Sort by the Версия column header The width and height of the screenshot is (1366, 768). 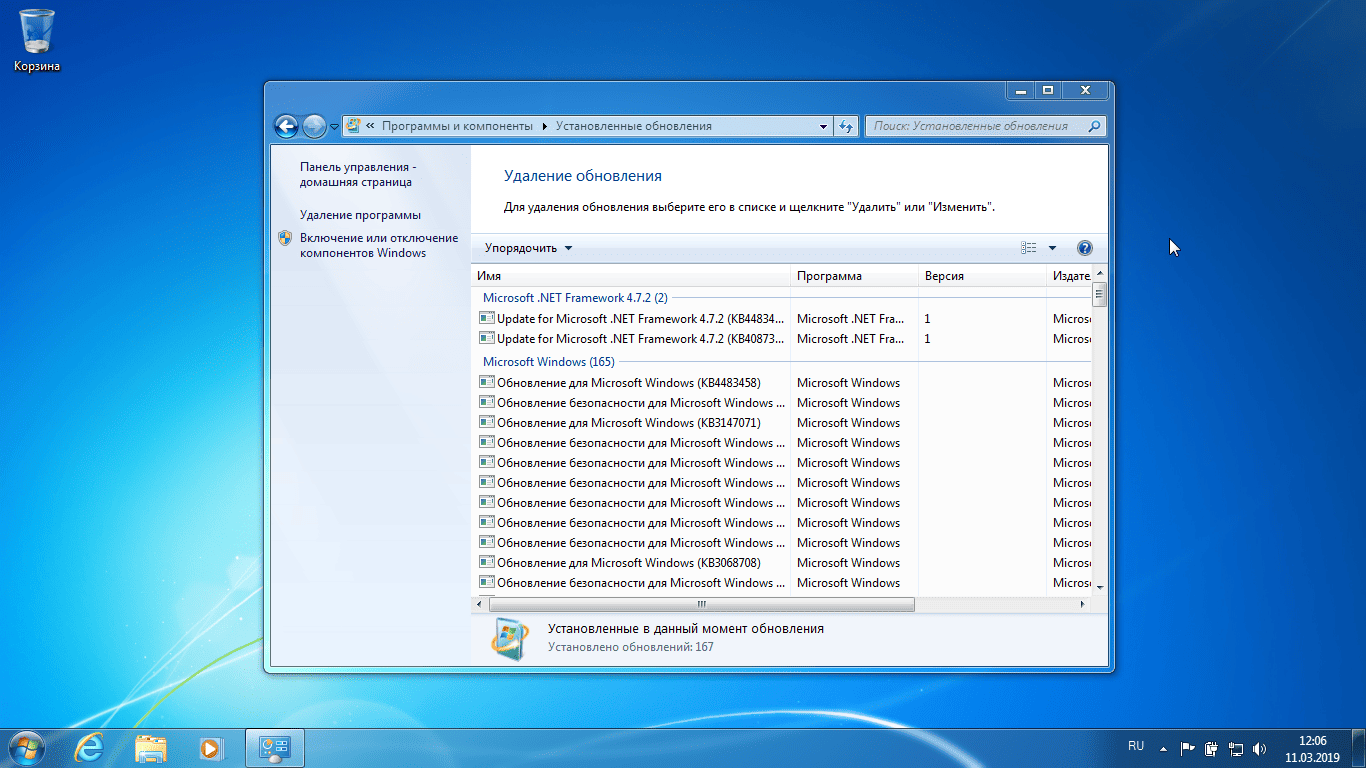(x=982, y=276)
